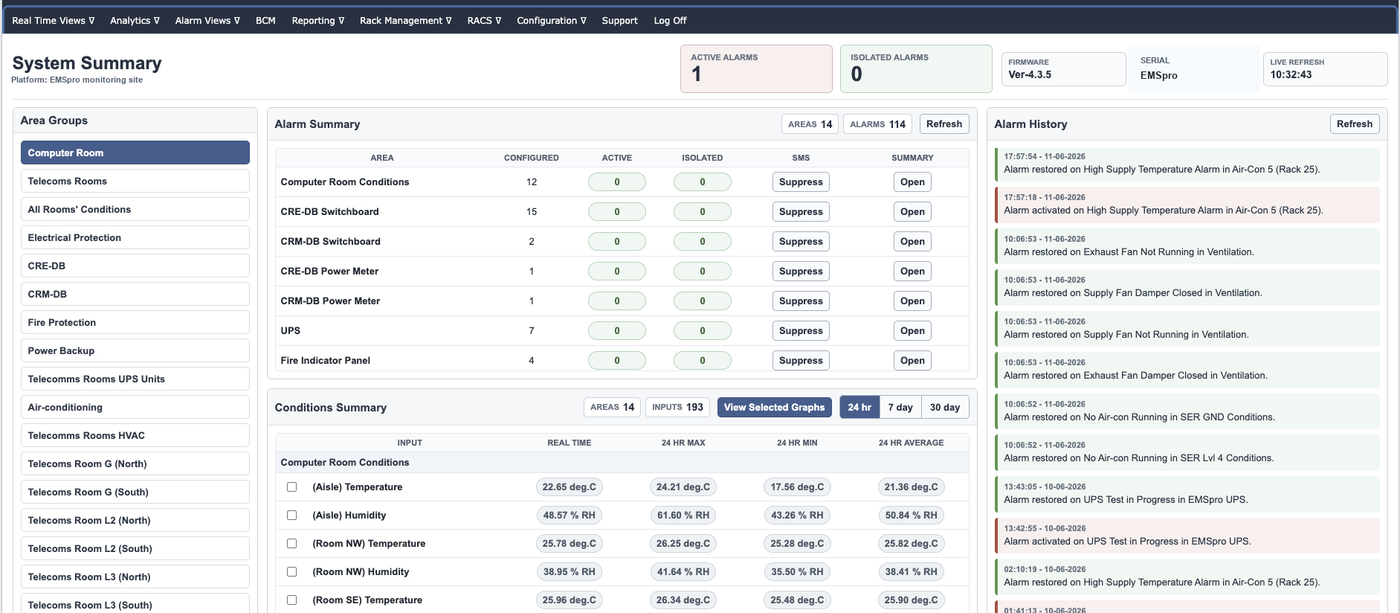1400x613 pixels.
Task: Open summary for CRE-DB Power Meter
Action: coord(912,271)
